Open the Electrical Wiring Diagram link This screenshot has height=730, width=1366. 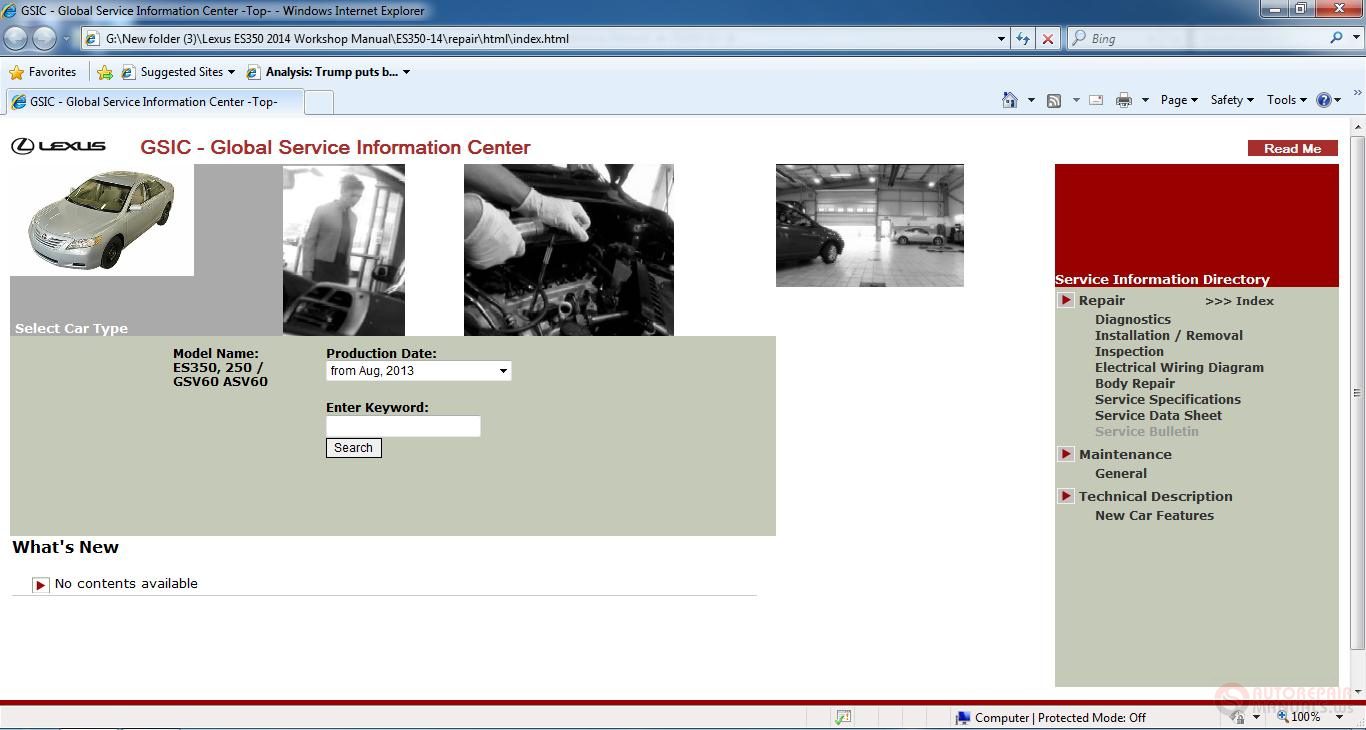[x=1179, y=368]
